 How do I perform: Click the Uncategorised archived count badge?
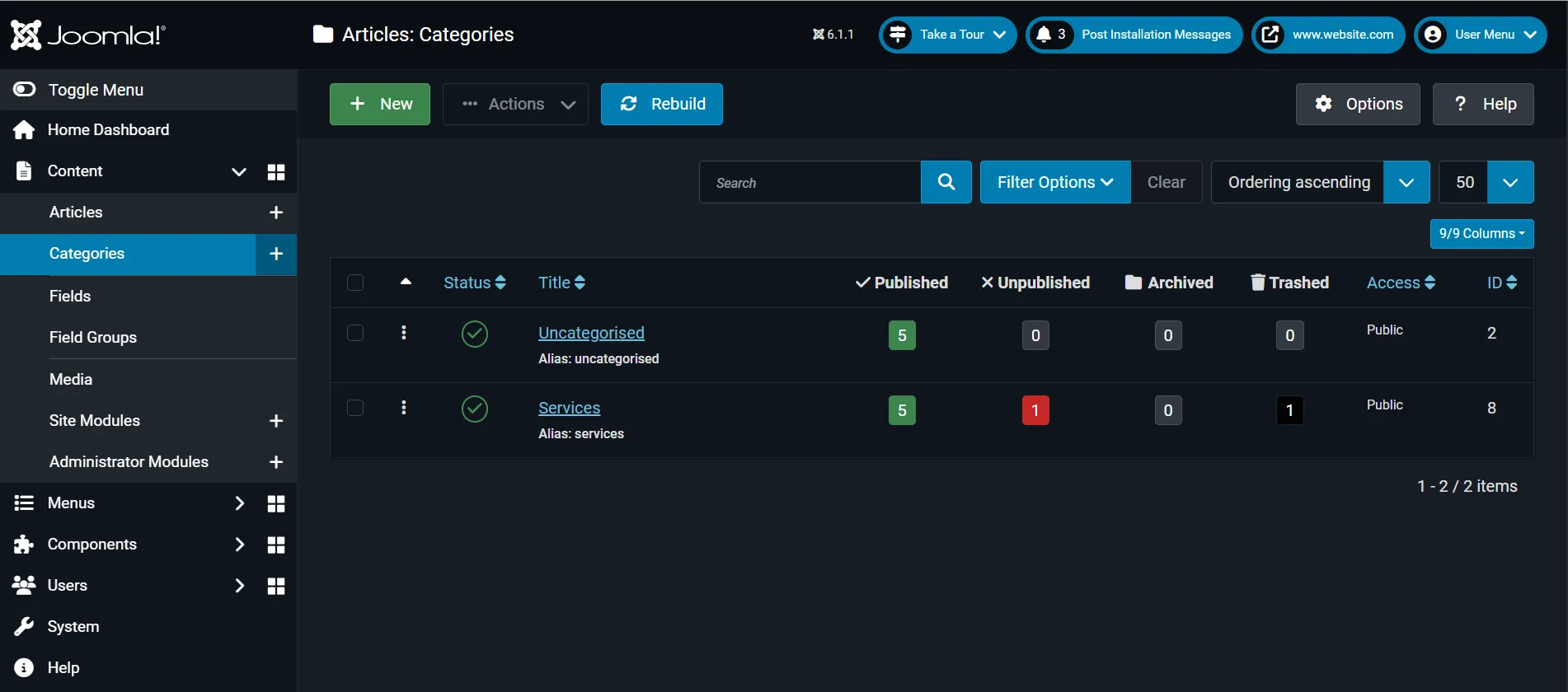(x=1168, y=335)
